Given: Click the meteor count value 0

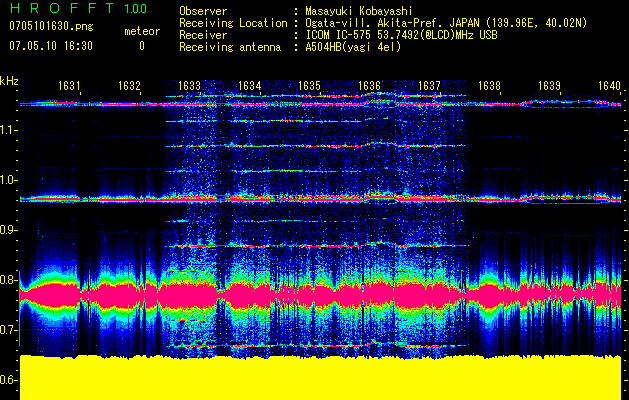Looking at the screenshot, I should (142, 46).
